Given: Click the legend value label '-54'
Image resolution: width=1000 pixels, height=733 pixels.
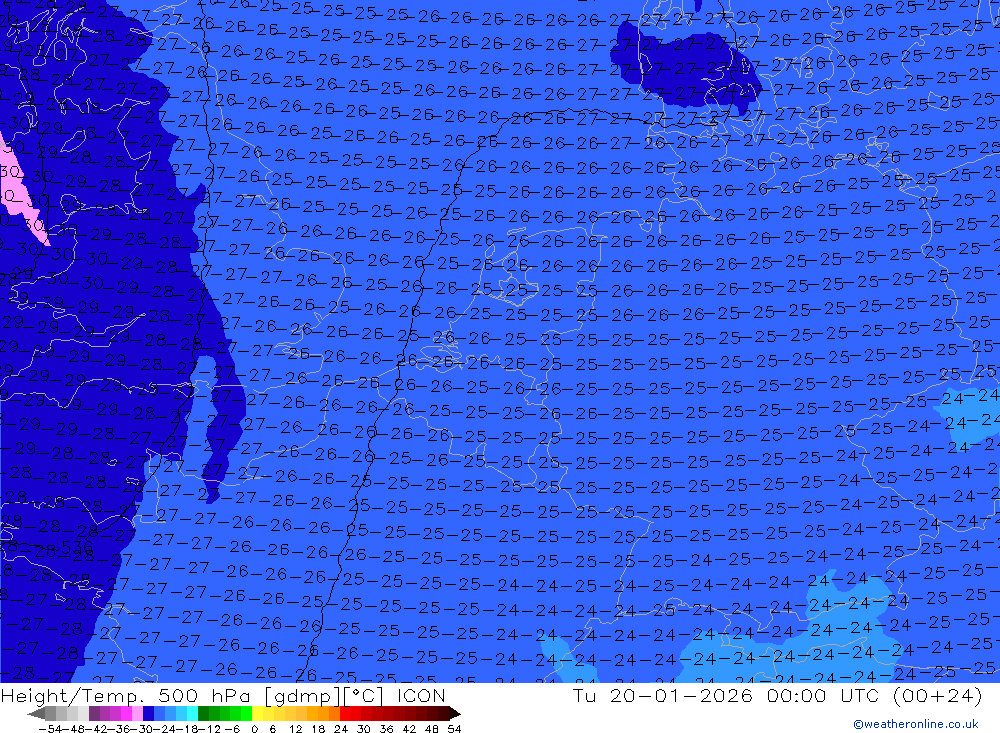Looking at the screenshot, I should [x=51, y=729].
